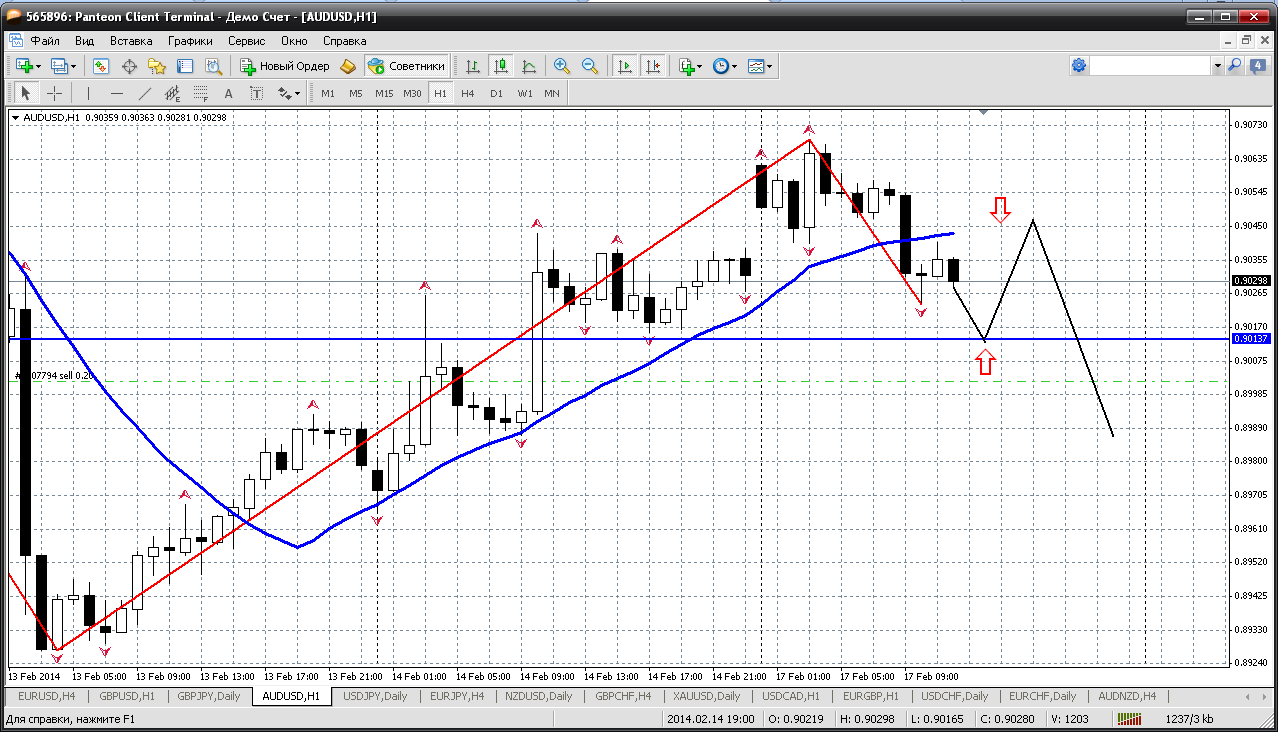Image resolution: width=1278 pixels, height=732 pixels.
Task: Open the Вставка menu
Action: pyautogui.click(x=131, y=41)
